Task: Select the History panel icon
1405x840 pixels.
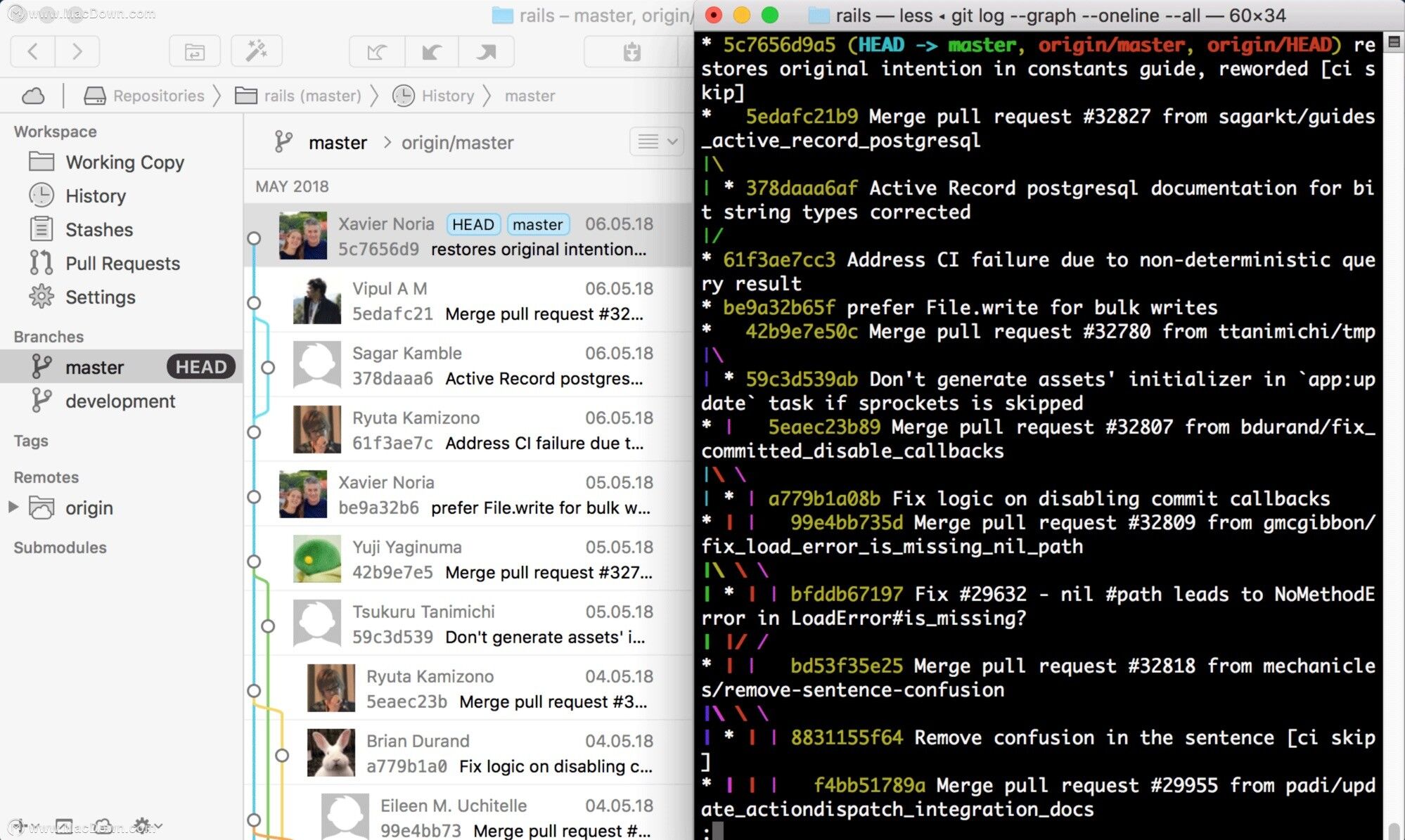Action: (40, 195)
